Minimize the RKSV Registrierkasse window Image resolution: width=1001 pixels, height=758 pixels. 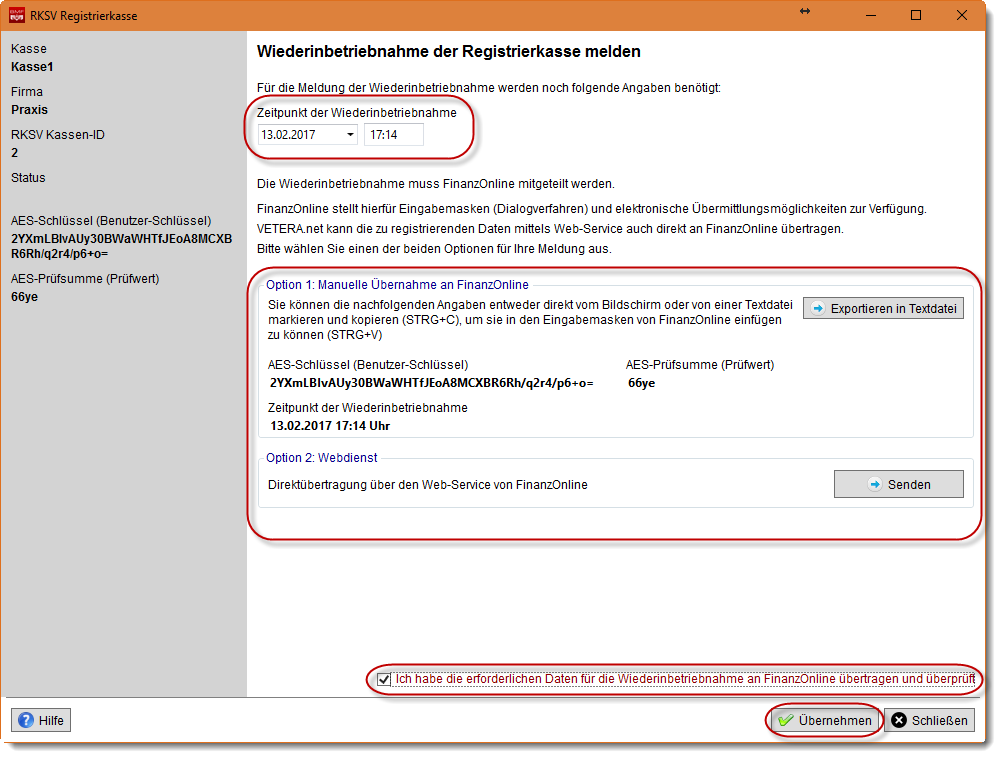pos(870,16)
